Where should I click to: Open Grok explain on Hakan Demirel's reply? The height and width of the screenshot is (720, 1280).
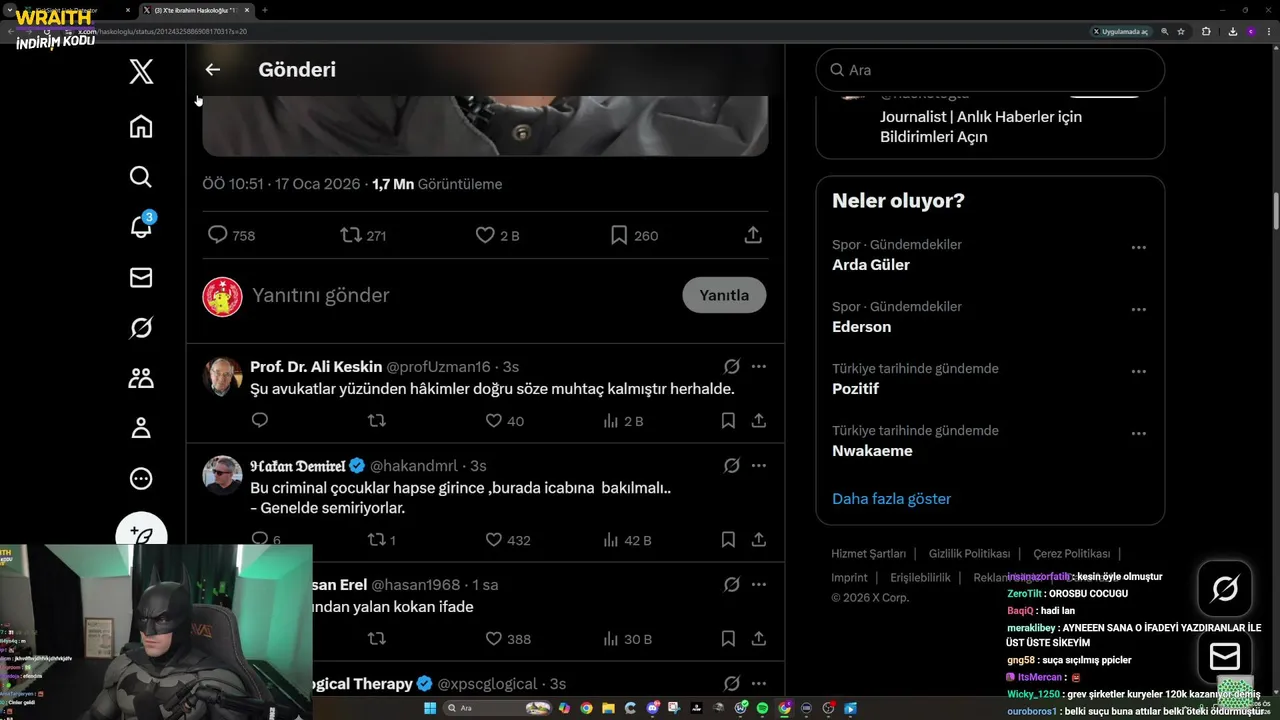click(x=731, y=466)
